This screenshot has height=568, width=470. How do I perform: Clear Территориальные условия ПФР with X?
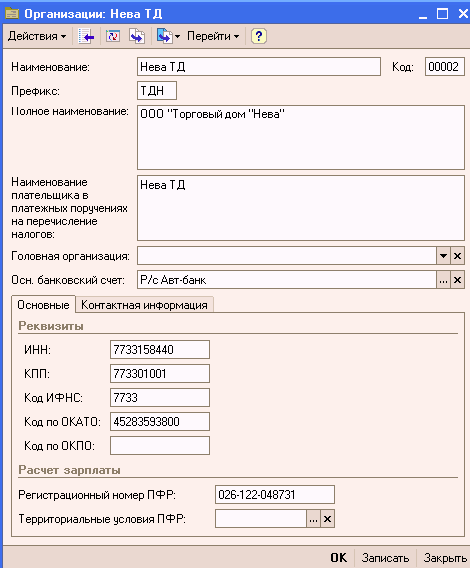[x=327, y=519]
